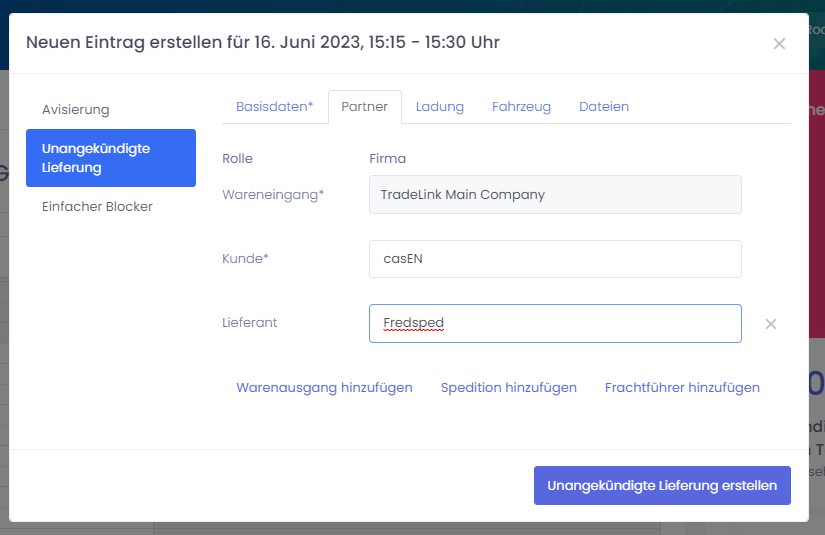Go to the Ladung tab

point(440,107)
